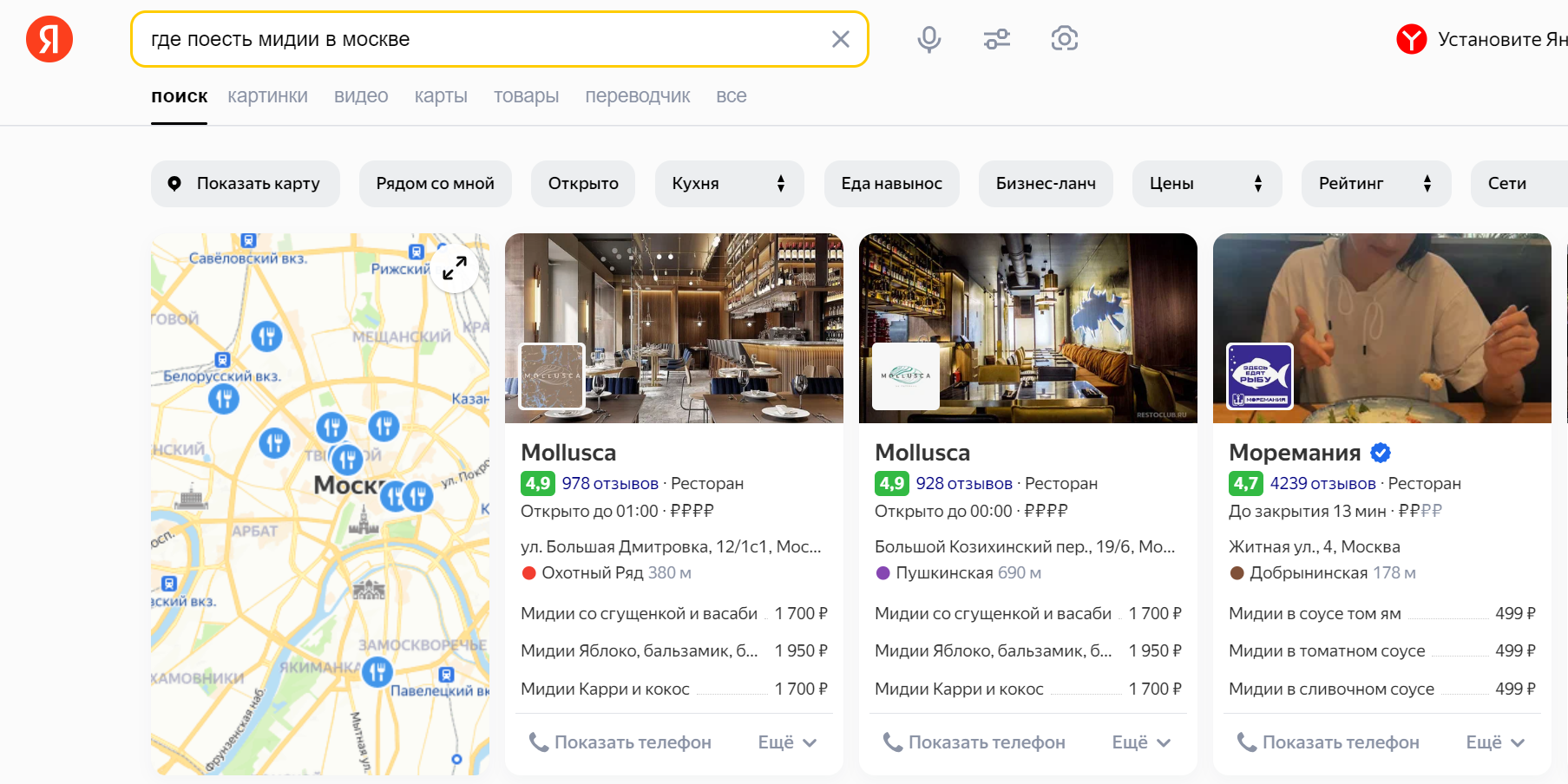
Task: Toggle the "Открыто" filter
Action: pyautogui.click(x=583, y=184)
